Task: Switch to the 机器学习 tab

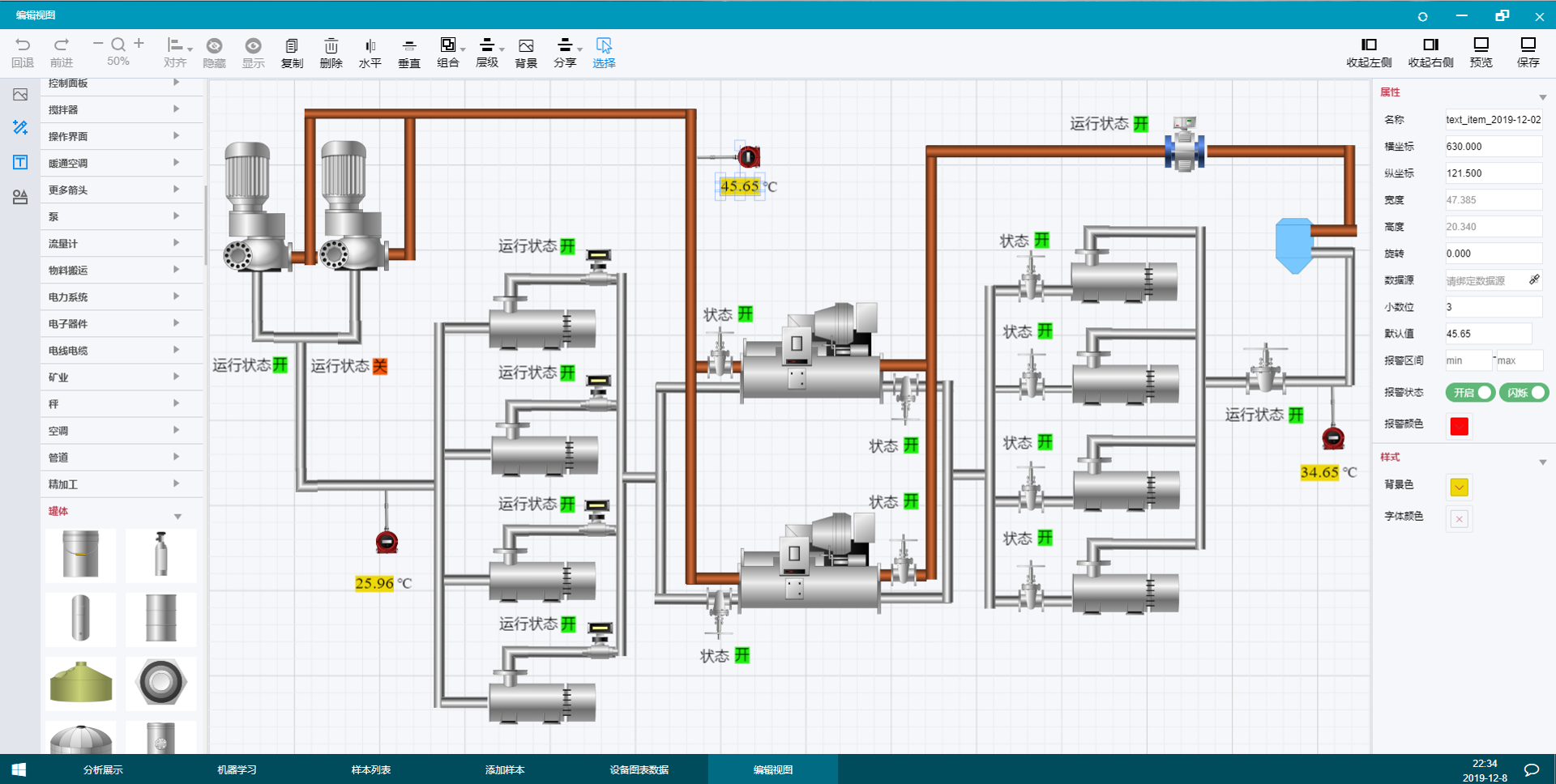Action: (x=237, y=769)
